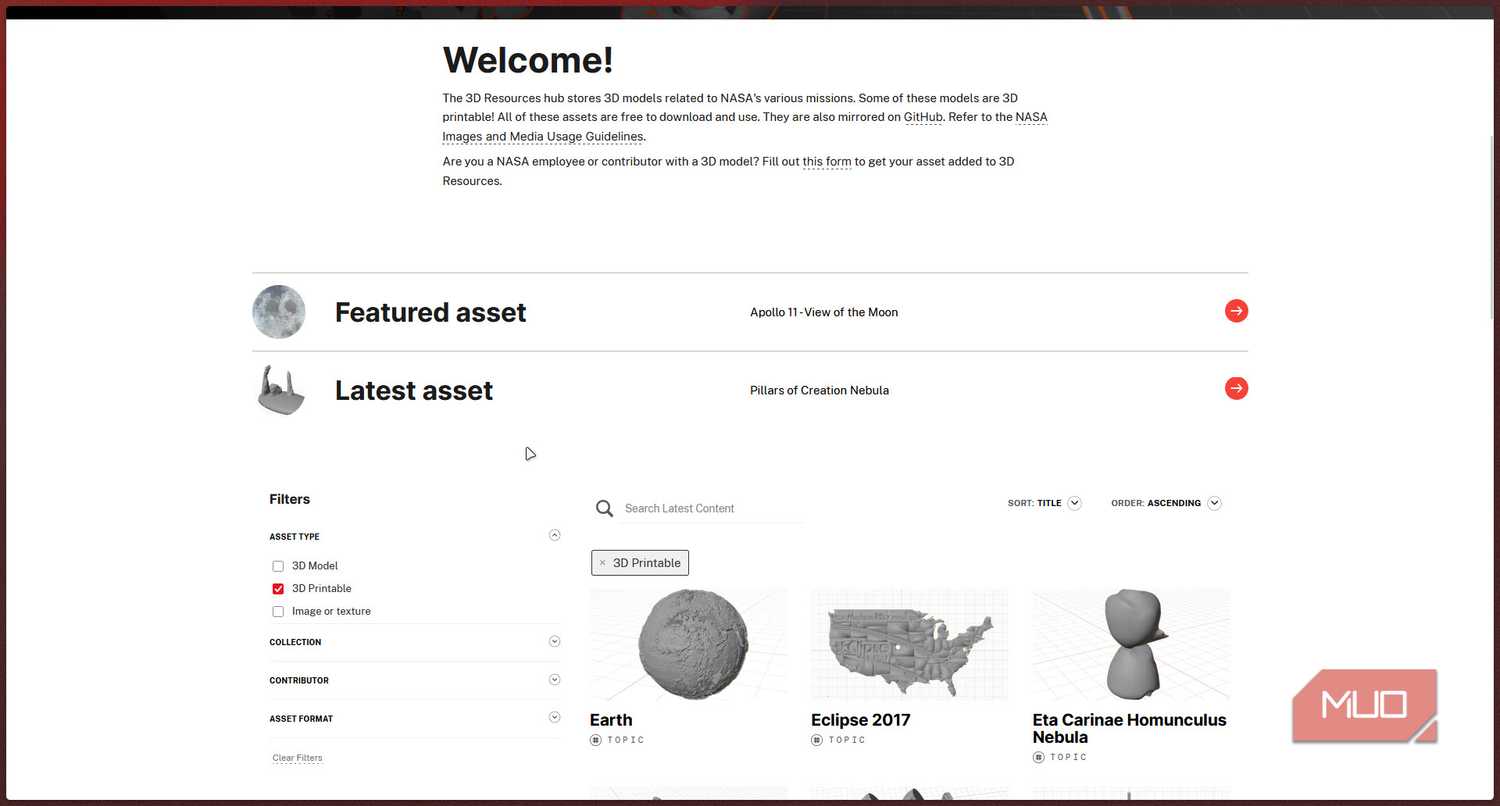Expand the Collection filter section

[555, 641]
